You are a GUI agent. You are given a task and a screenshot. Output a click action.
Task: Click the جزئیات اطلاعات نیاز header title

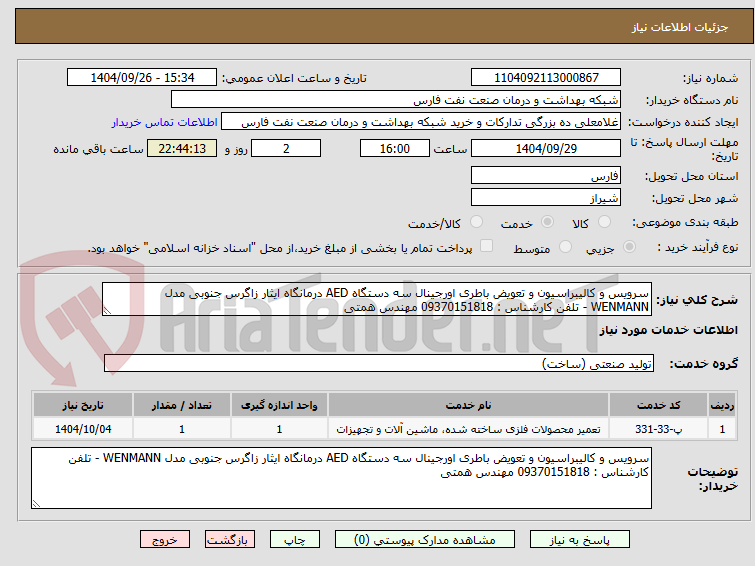coord(680,27)
